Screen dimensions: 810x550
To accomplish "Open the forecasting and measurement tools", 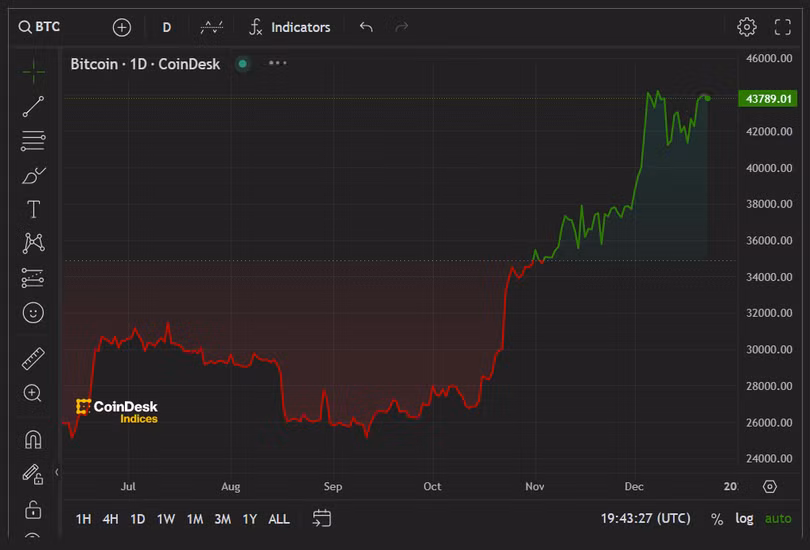I will pyautogui.click(x=33, y=278).
